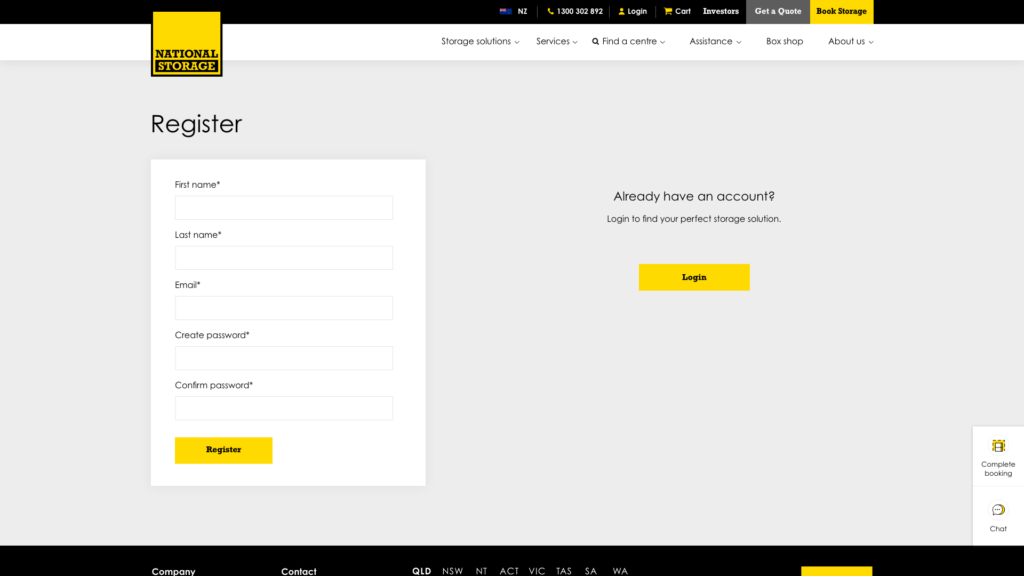1024x576 pixels.
Task: Click the Company footer heading
Action: (x=174, y=571)
